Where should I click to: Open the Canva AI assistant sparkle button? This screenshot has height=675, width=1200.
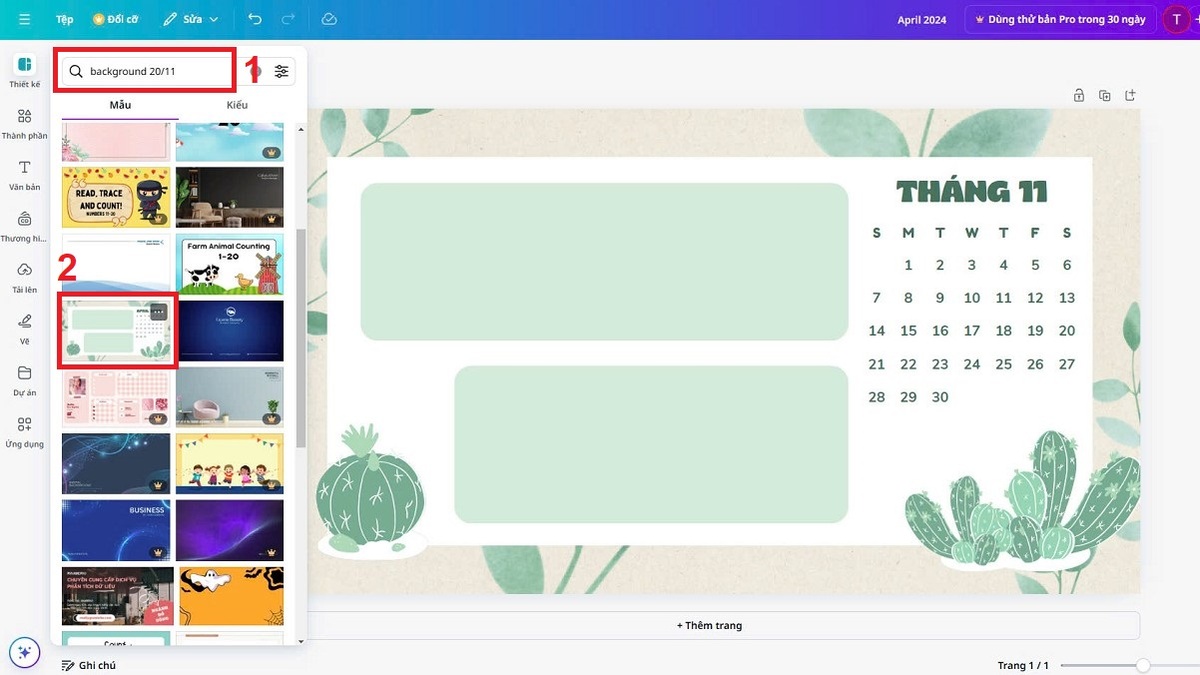point(24,651)
